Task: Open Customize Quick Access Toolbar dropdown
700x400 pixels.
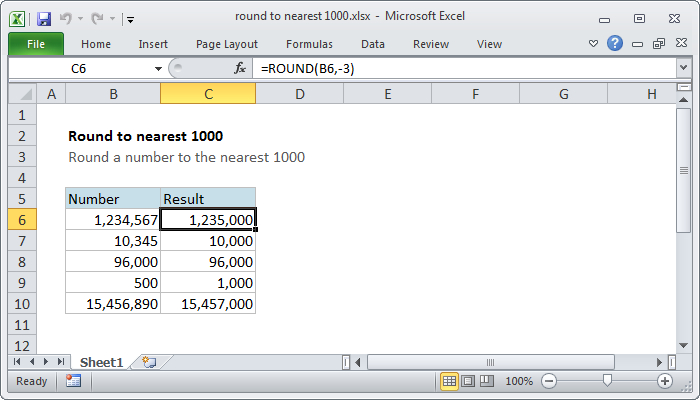Action: click(131, 19)
